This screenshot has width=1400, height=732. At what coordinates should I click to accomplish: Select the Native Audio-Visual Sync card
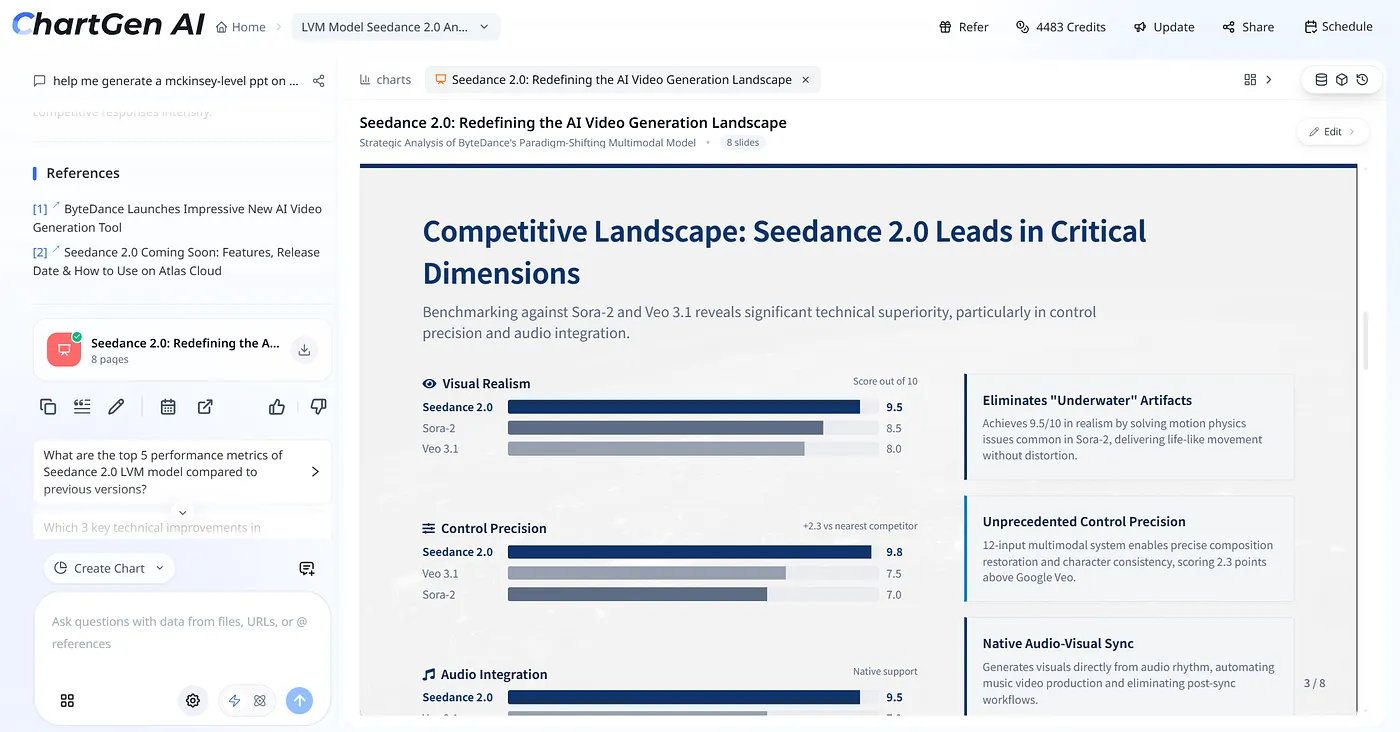(1129, 668)
